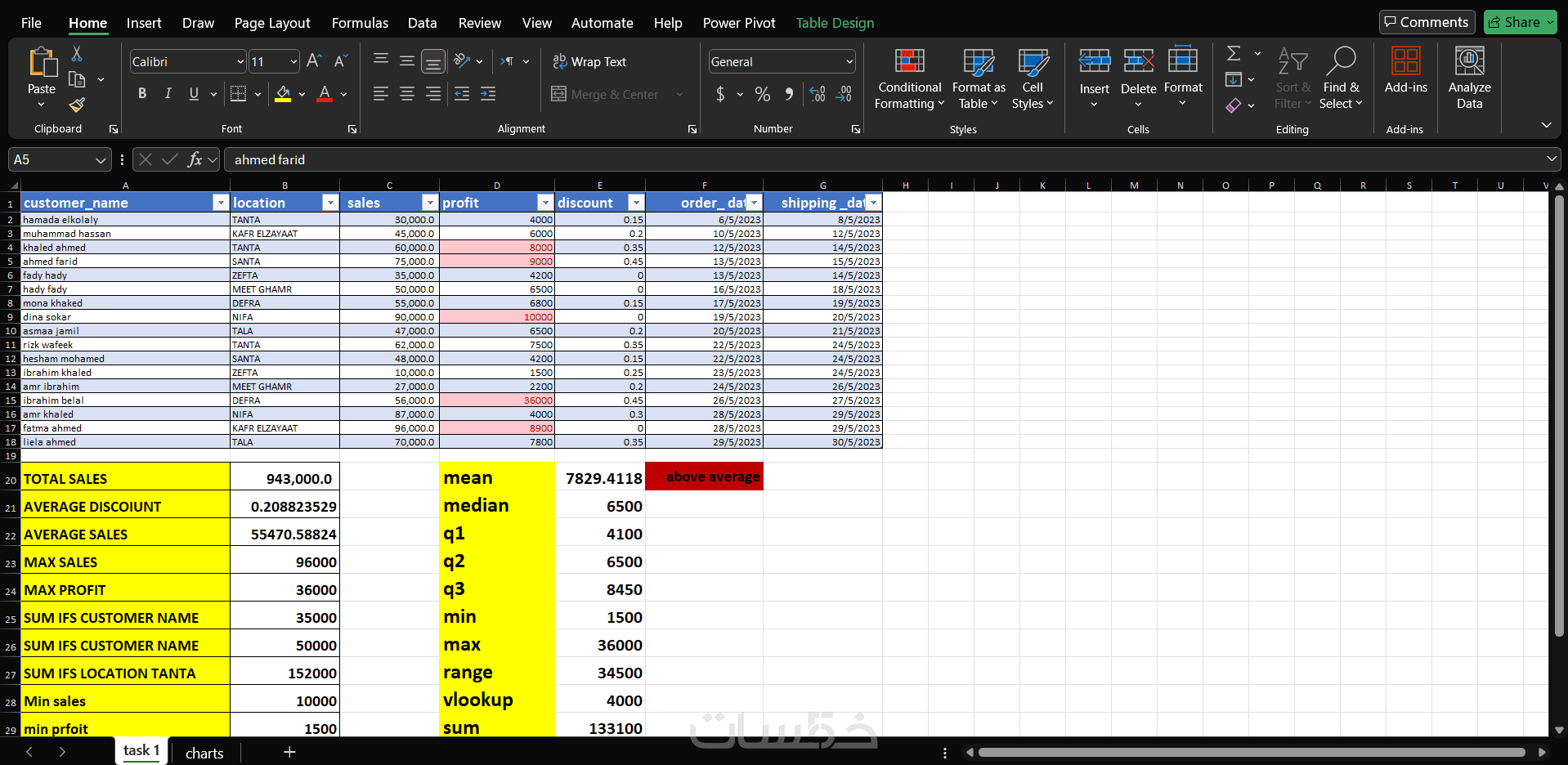Viewport: 1568px width, 765px height.
Task: Decrease decimal places
Action: [x=844, y=94]
